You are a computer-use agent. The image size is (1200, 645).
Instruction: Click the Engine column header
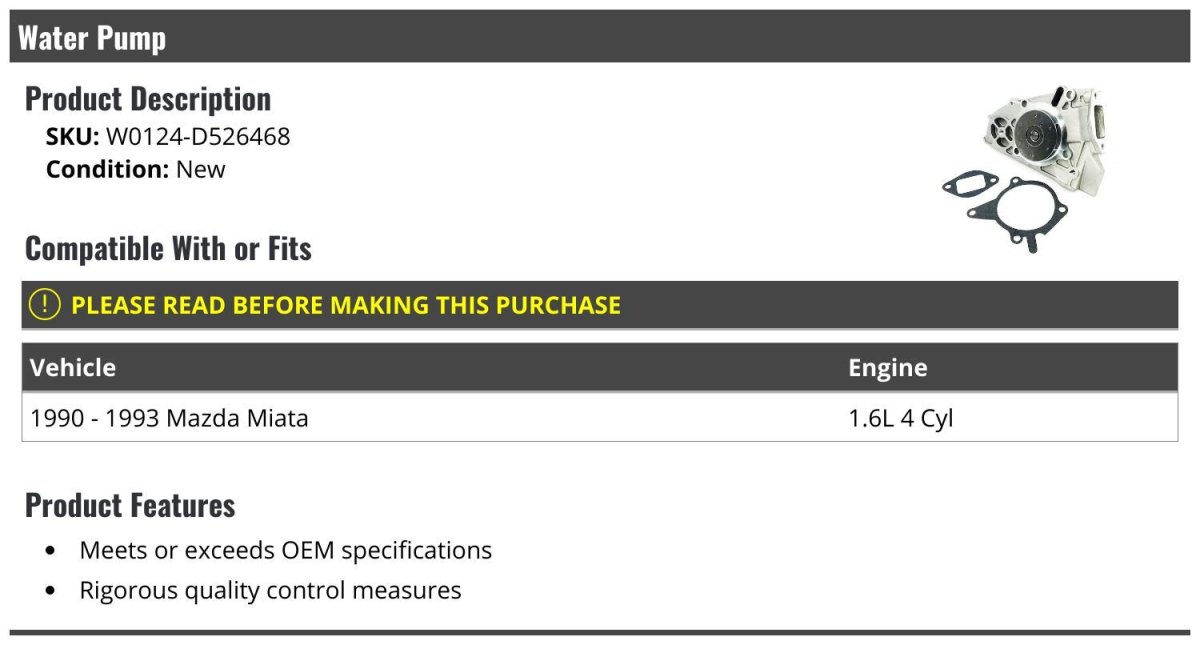tap(887, 367)
